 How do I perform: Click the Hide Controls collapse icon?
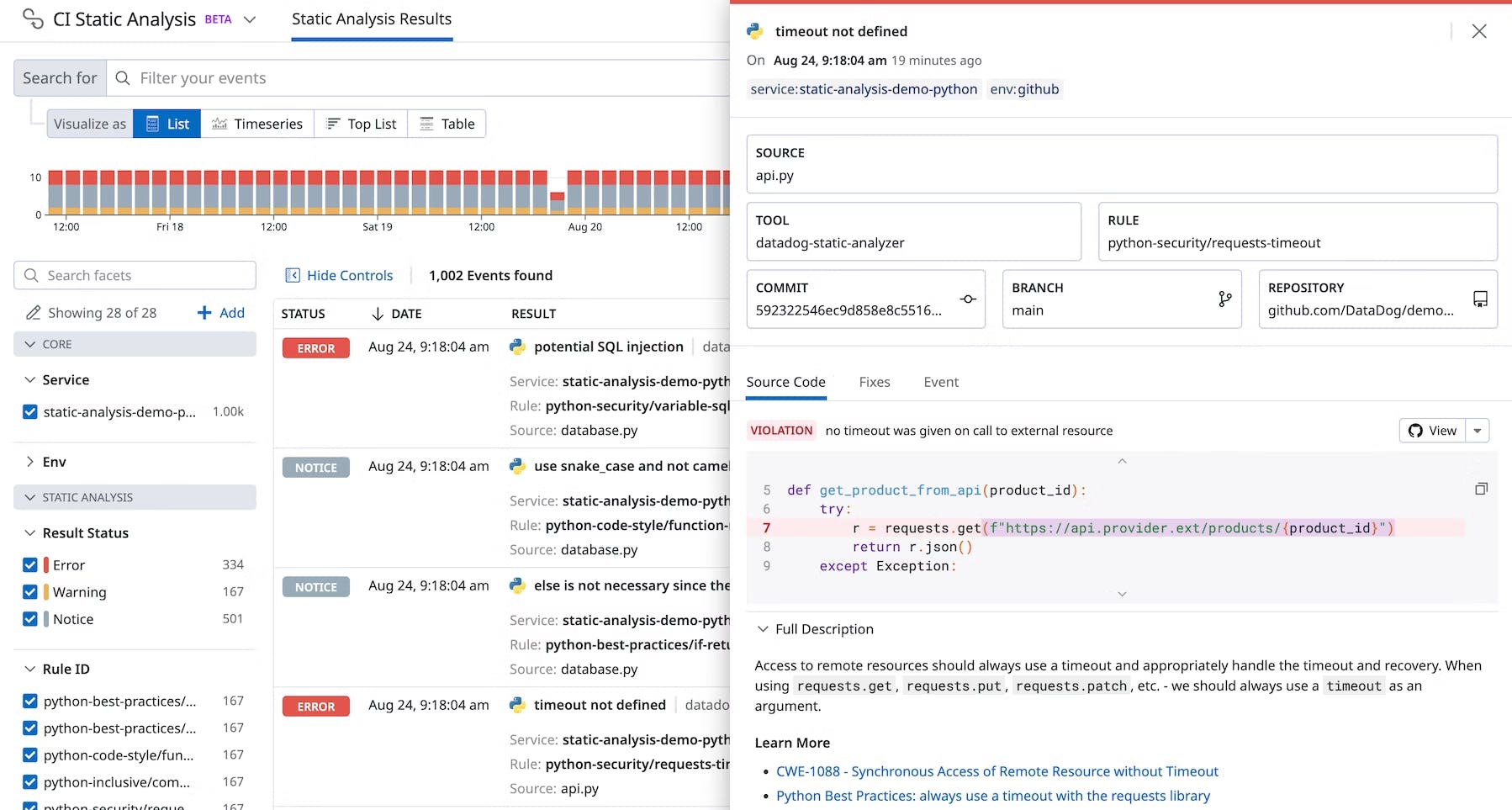tap(293, 275)
